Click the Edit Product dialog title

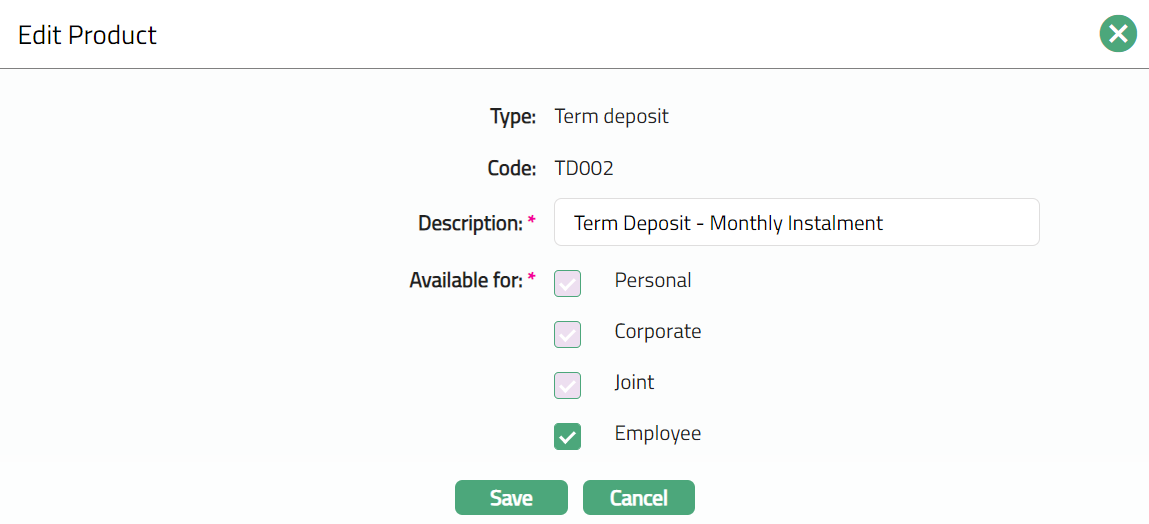point(87,35)
